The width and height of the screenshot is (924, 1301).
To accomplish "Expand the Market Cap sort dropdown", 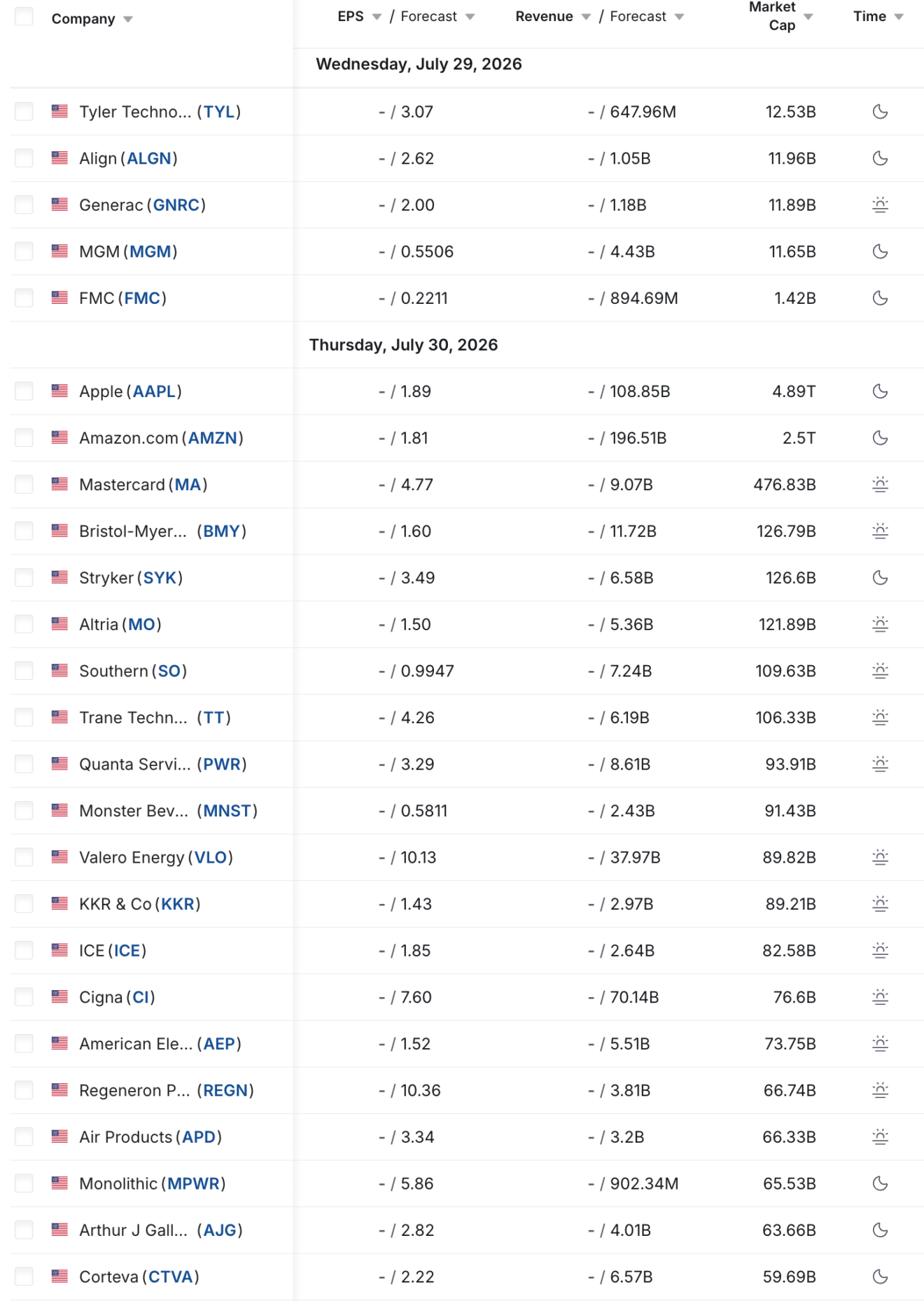I will tap(808, 17).
